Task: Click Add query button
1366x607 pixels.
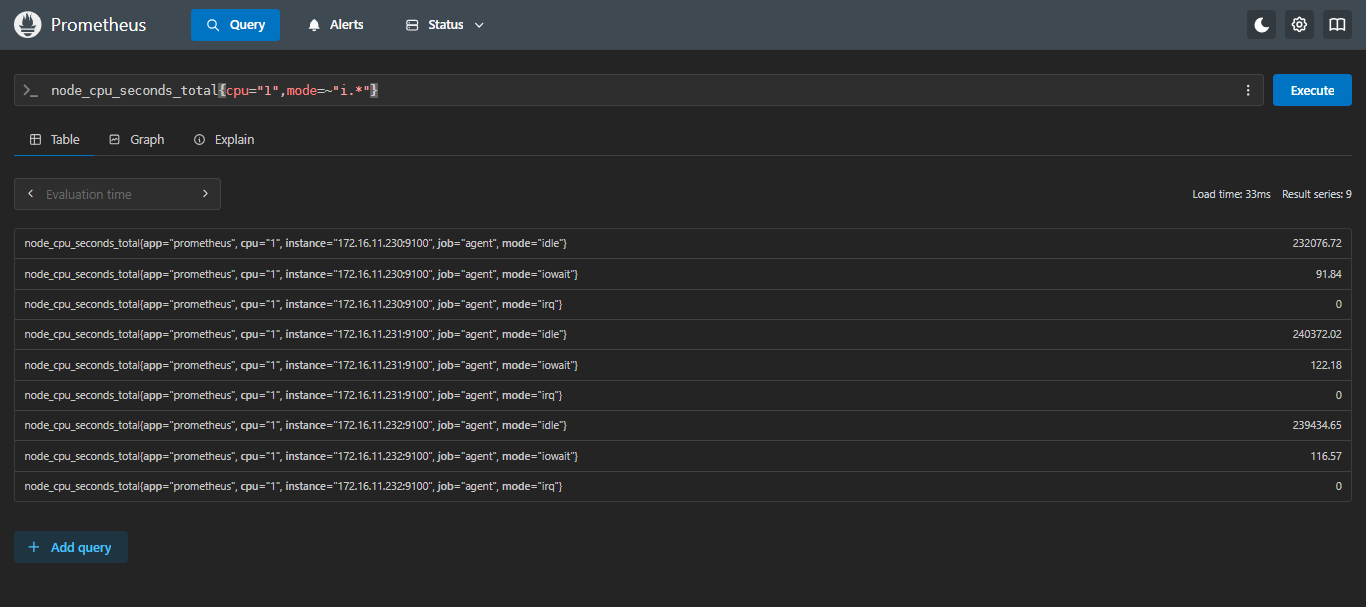Action: (71, 547)
